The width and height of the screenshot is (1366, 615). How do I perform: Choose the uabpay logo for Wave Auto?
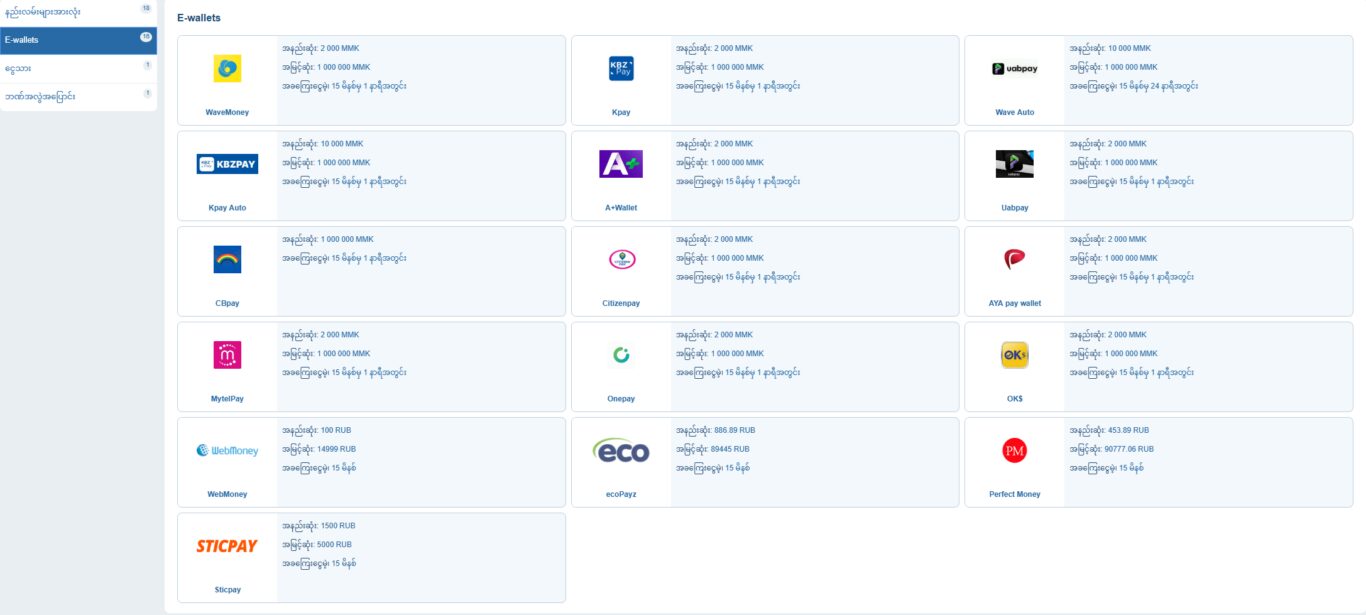click(1014, 68)
